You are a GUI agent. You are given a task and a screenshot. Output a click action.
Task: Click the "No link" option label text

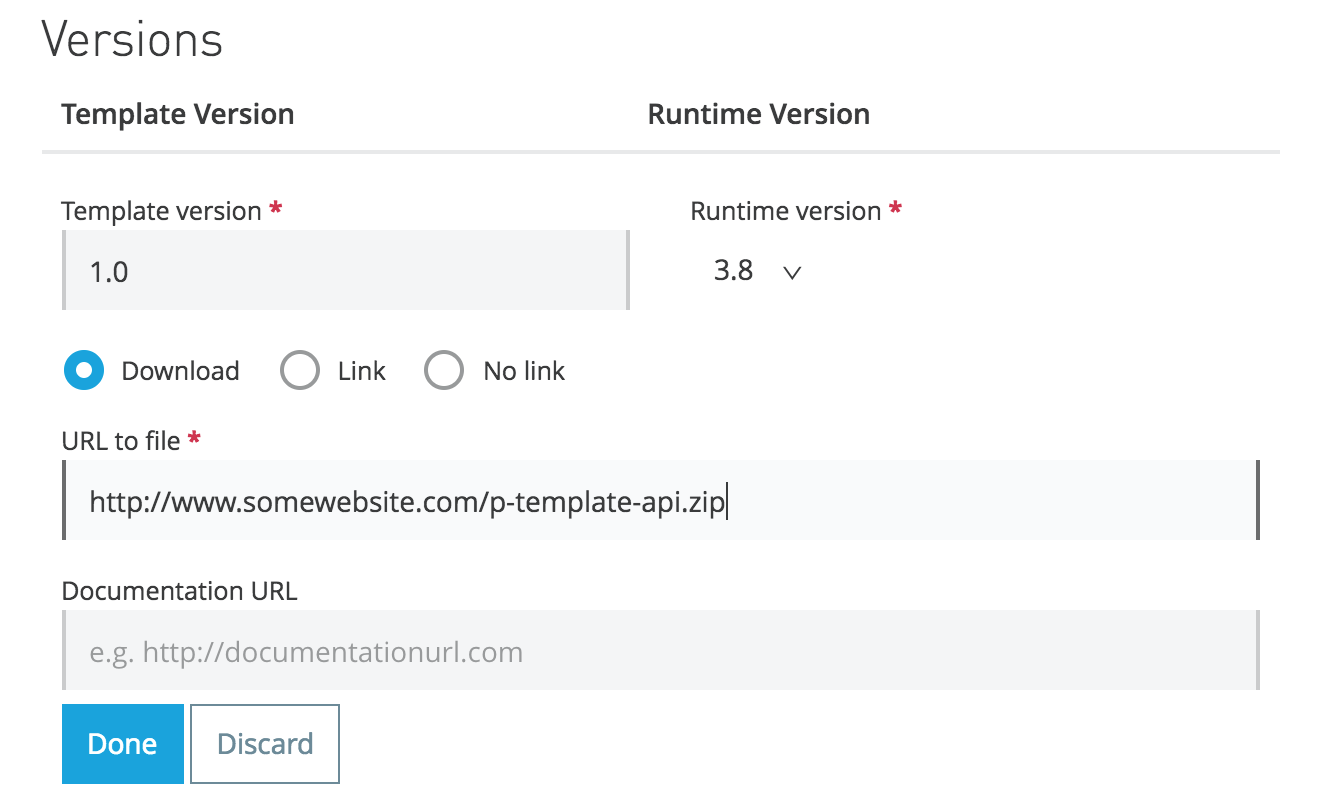tap(524, 371)
